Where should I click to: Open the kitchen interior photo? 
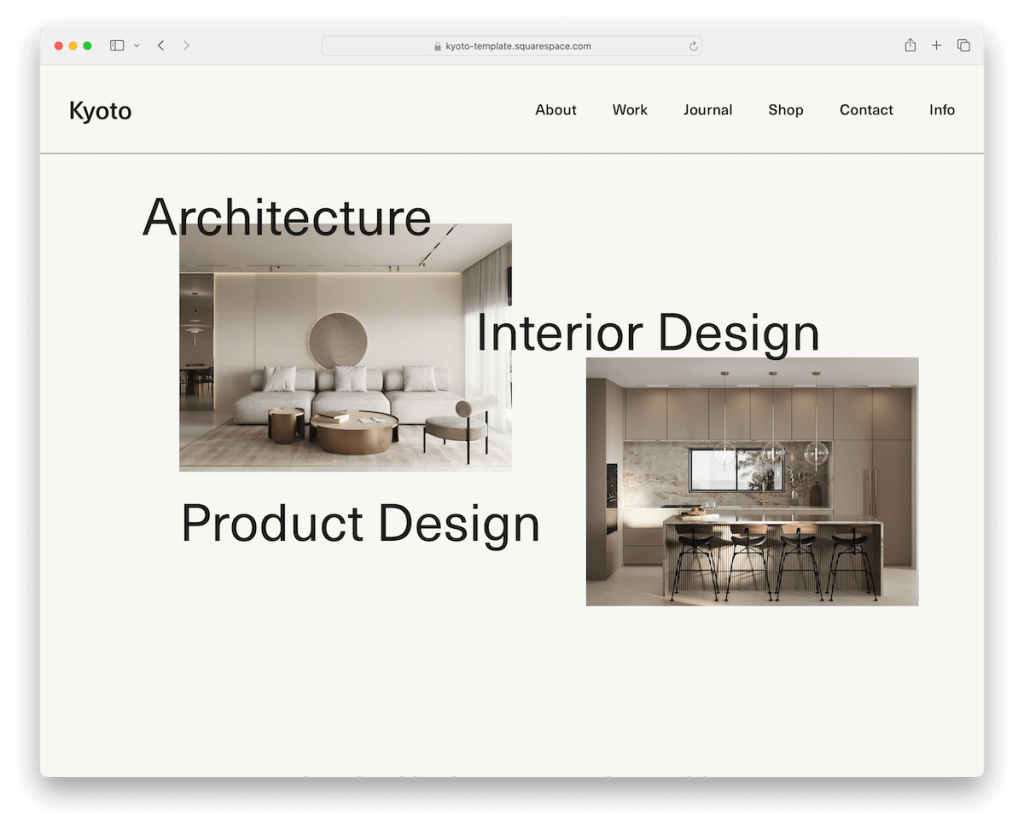(751, 481)
